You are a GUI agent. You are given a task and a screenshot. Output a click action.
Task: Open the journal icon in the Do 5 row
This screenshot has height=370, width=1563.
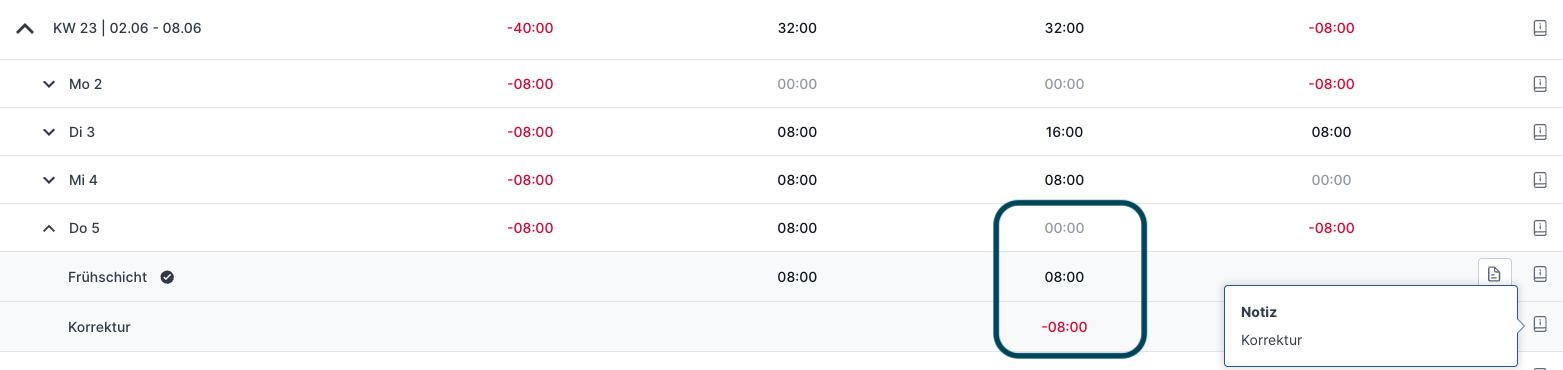point(1540,228)
